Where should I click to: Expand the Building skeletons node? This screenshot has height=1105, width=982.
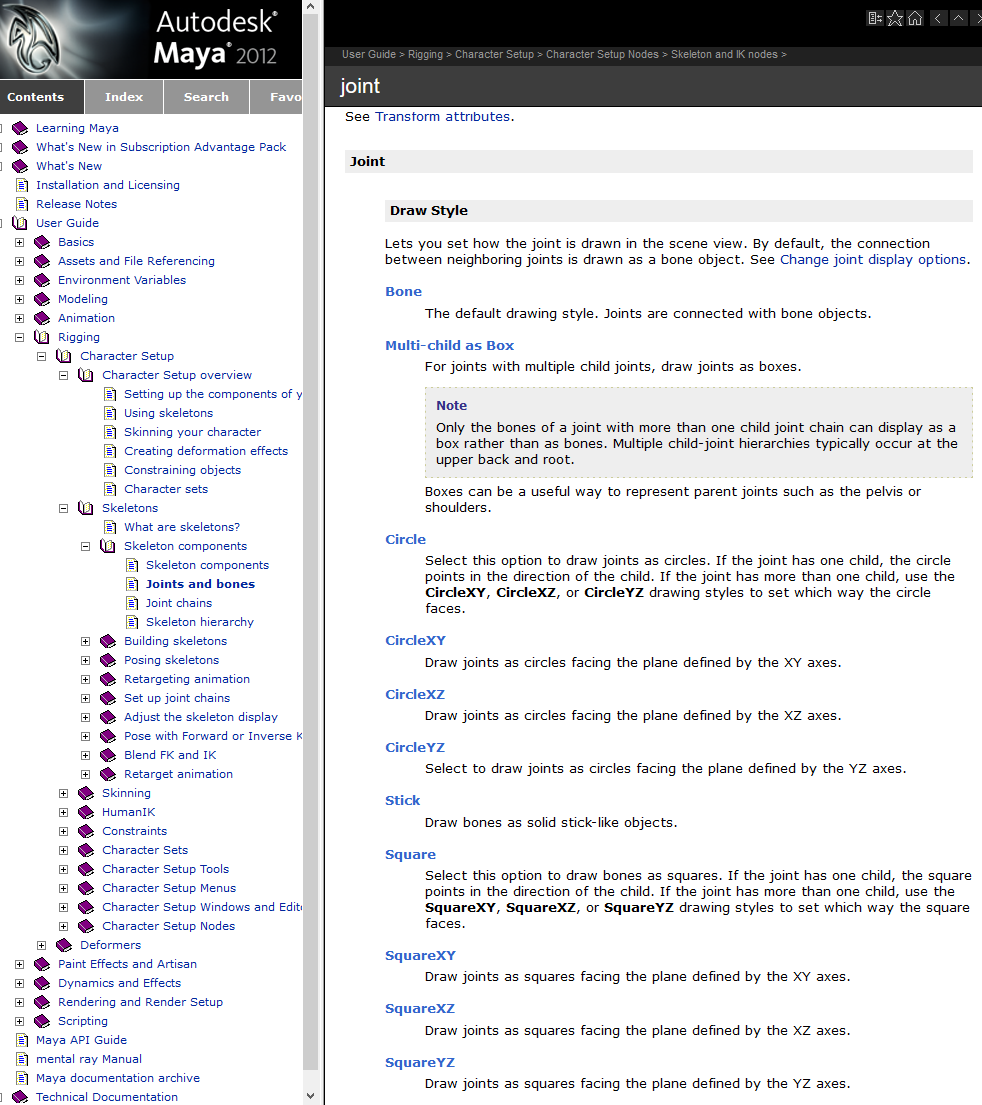pyautogui.click(x=85, y=641)
